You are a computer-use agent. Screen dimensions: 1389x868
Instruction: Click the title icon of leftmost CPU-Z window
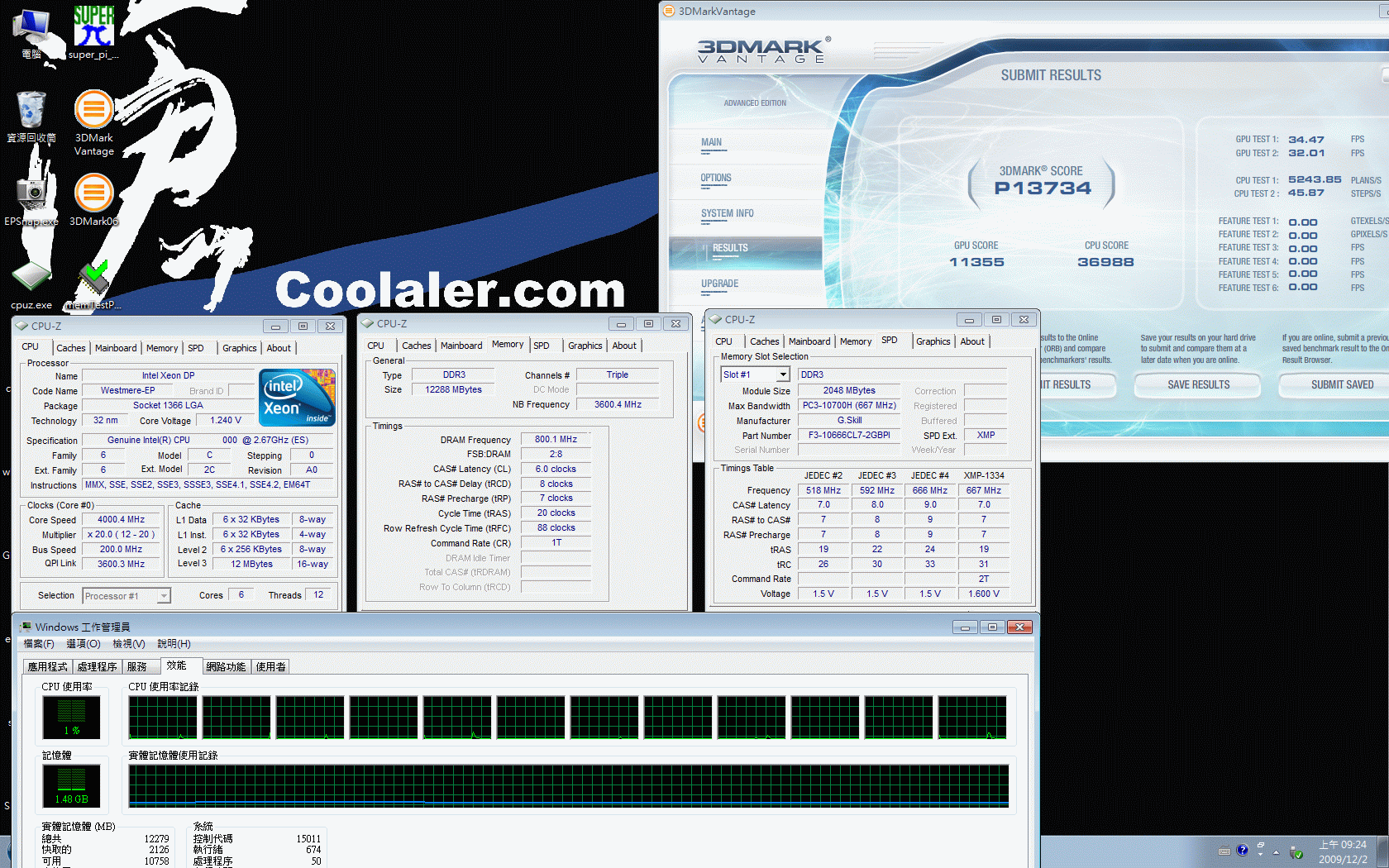[x=22, y=326]
